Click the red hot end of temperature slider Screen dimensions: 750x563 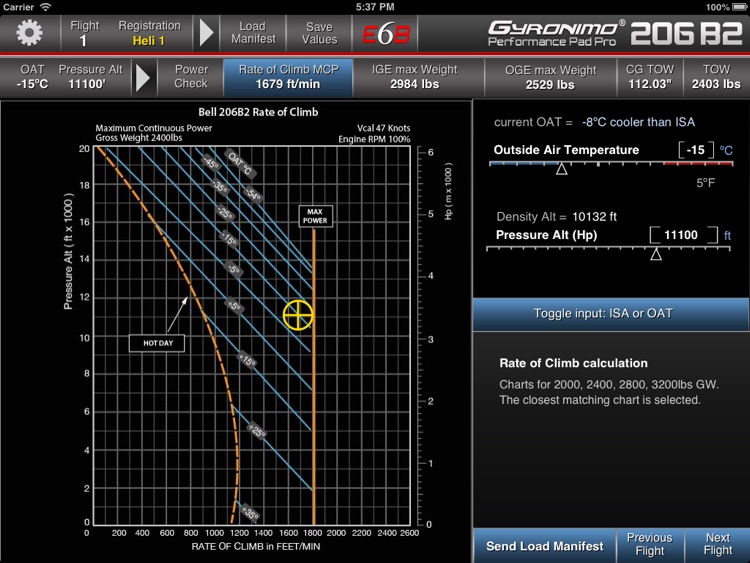coord(698,164)
